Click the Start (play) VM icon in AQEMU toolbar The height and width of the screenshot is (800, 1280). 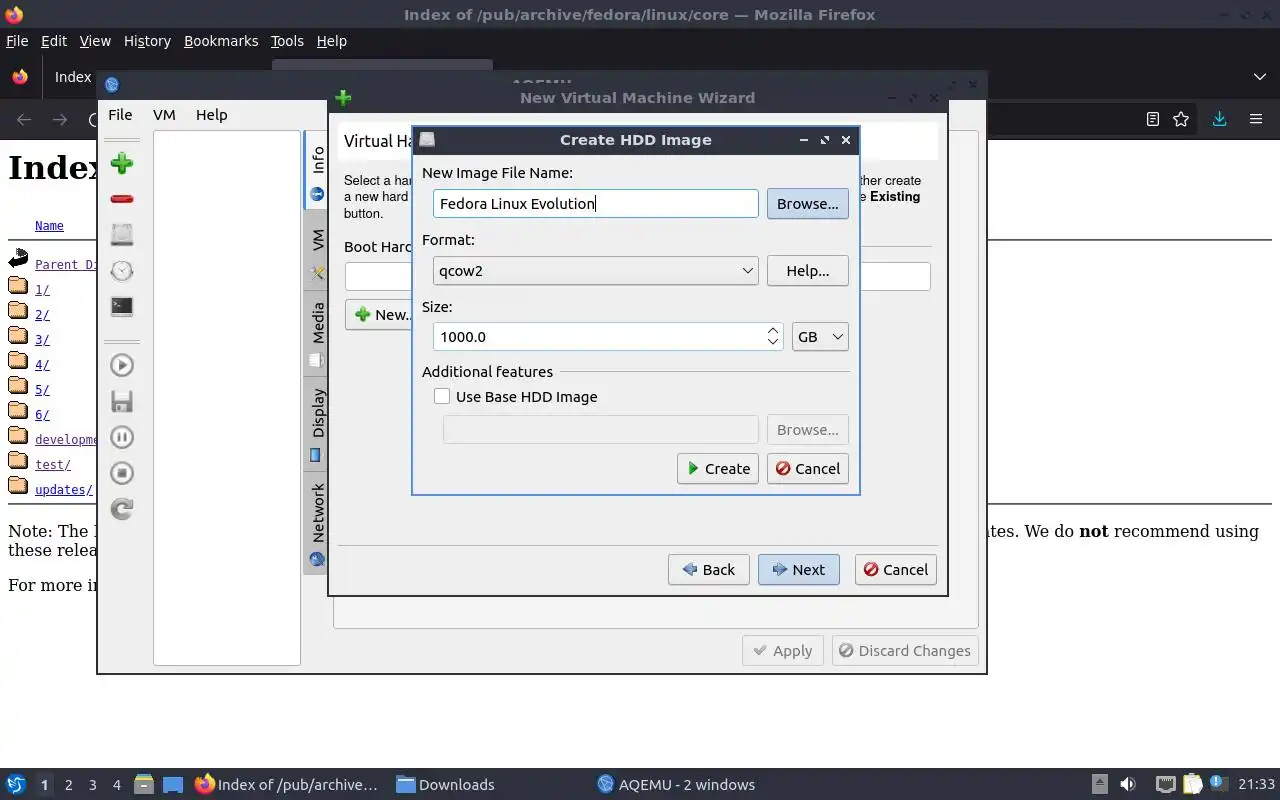122,365
